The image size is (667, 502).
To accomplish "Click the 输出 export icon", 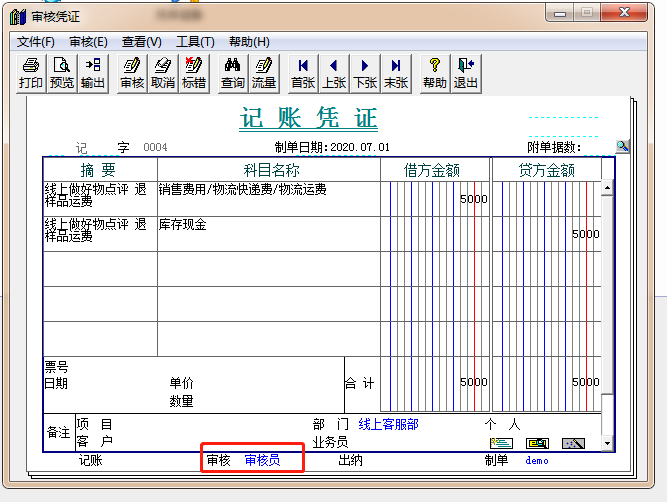I will (x=93, y=73).
